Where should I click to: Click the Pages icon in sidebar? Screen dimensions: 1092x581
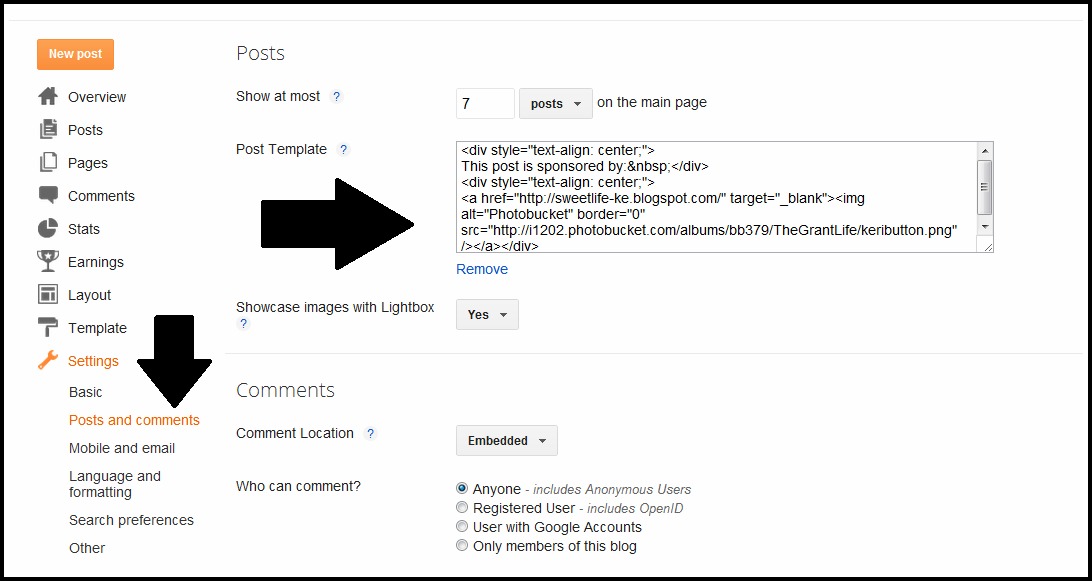tap(48, 163)
